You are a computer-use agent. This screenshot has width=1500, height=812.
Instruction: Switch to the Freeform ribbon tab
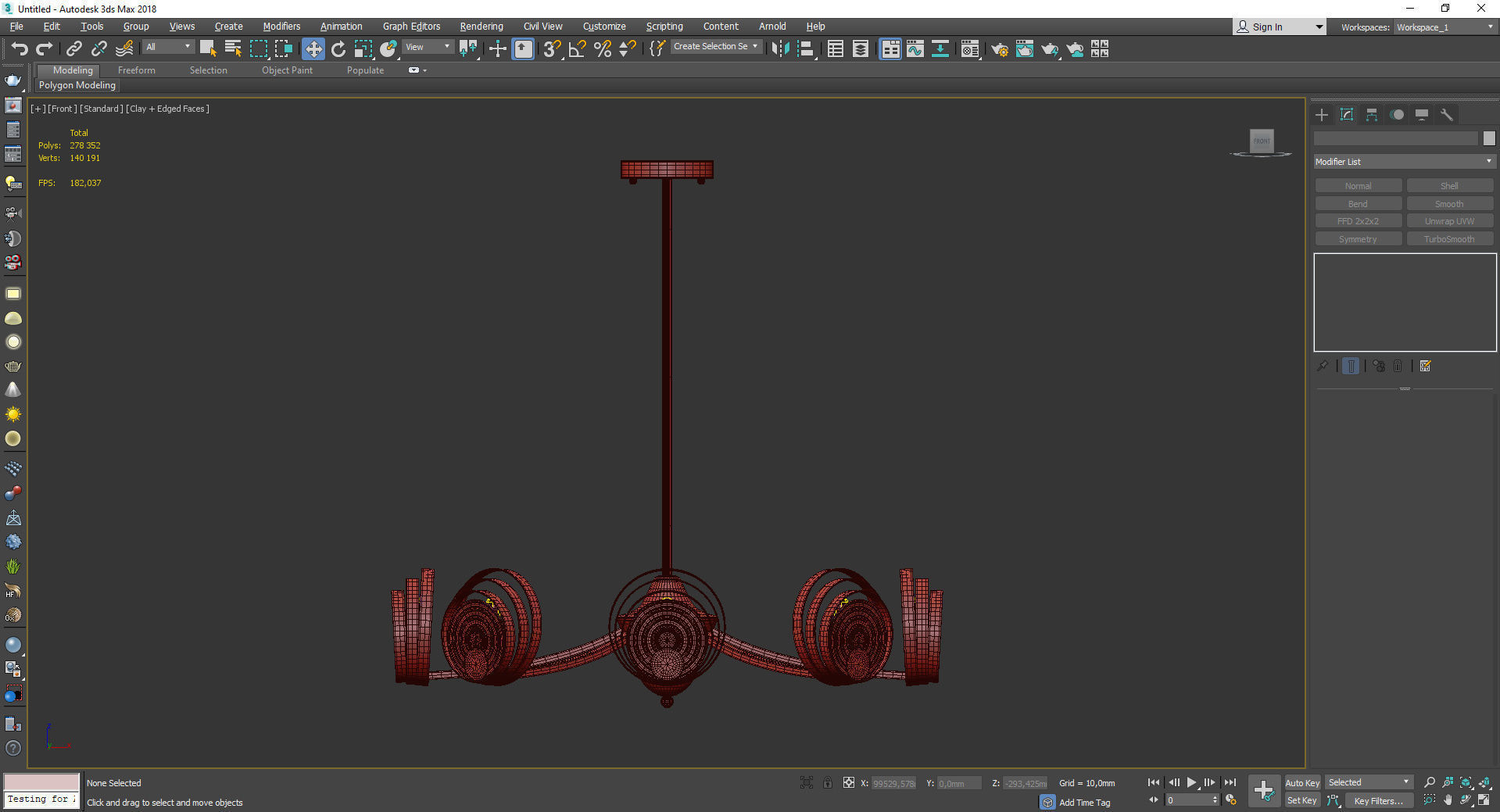137,70
